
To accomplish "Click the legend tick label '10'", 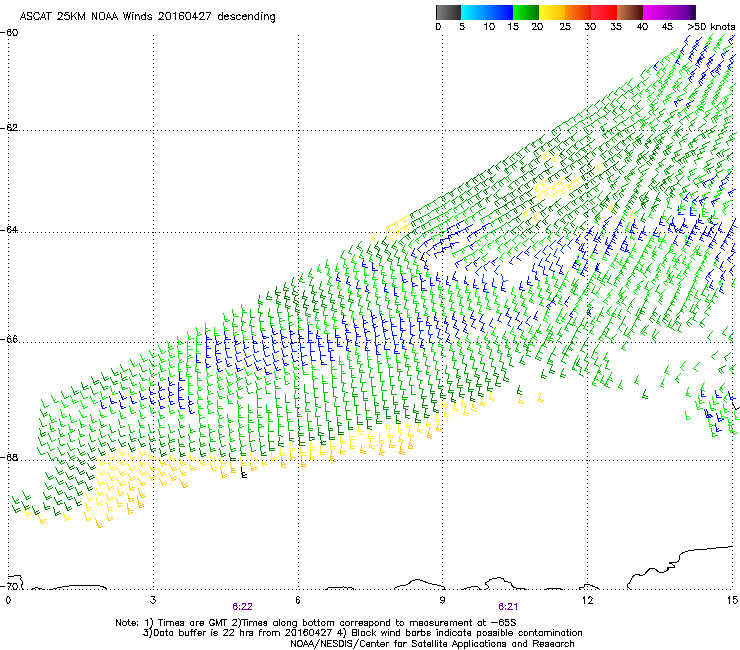I will 489,27.
